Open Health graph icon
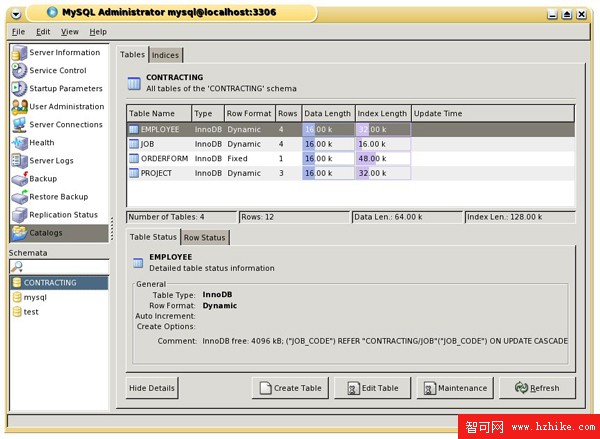The width and height of the screenshot is (600, 439). [19, 143]
